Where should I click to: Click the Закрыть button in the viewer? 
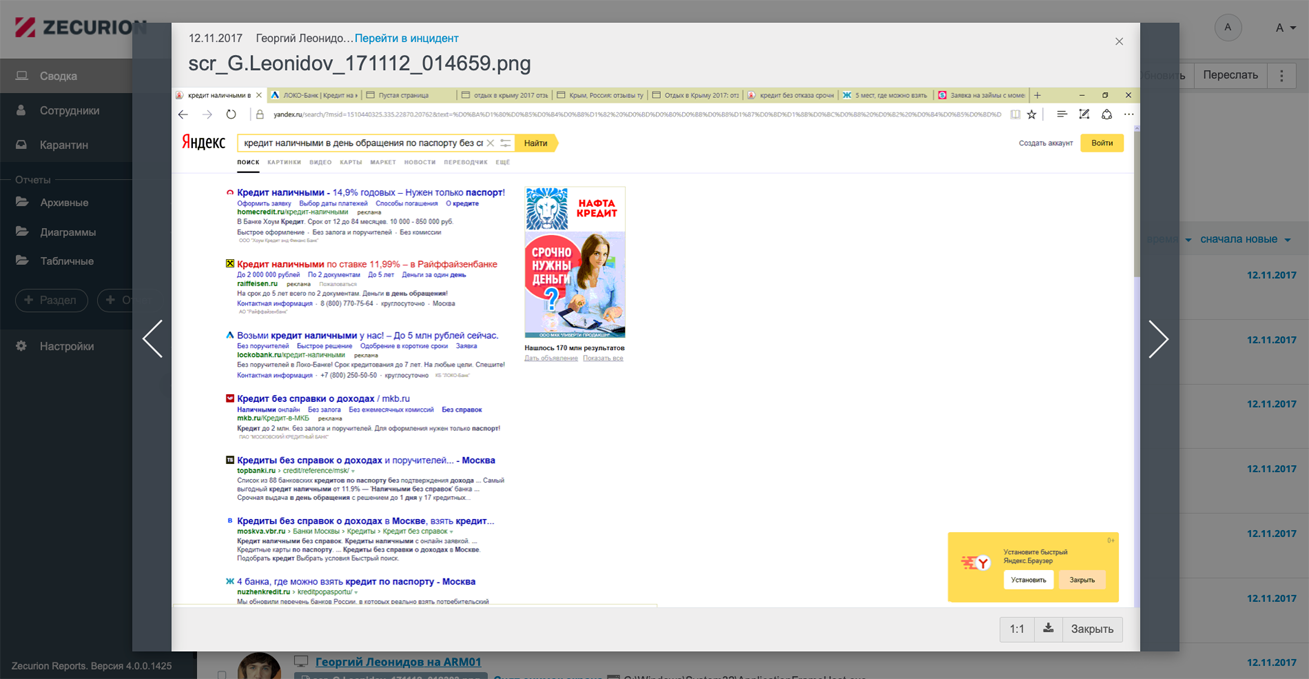tap(1092, 629)
